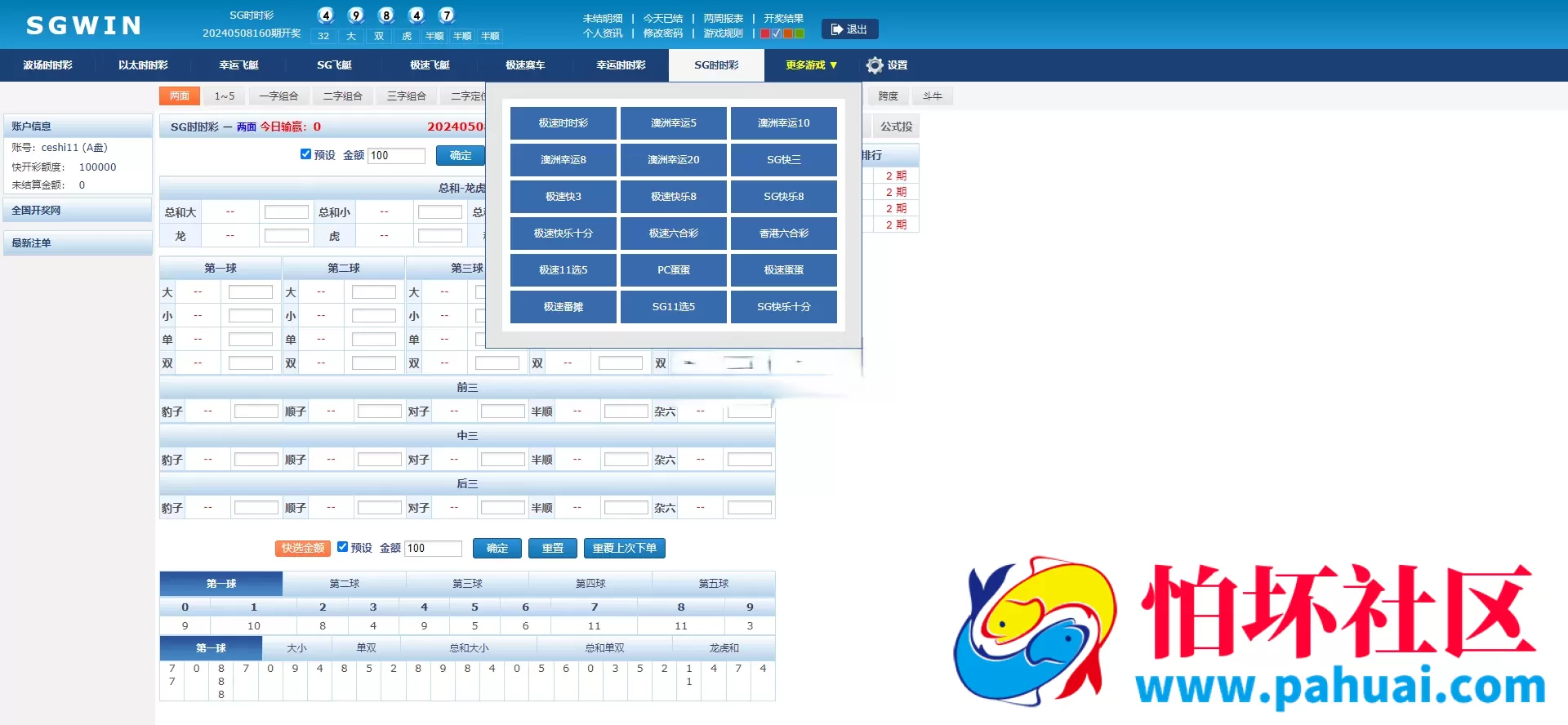Screen dimensions: 1568x725
Task: Click the 重复上次下单 button
Action: pos(625,549)
